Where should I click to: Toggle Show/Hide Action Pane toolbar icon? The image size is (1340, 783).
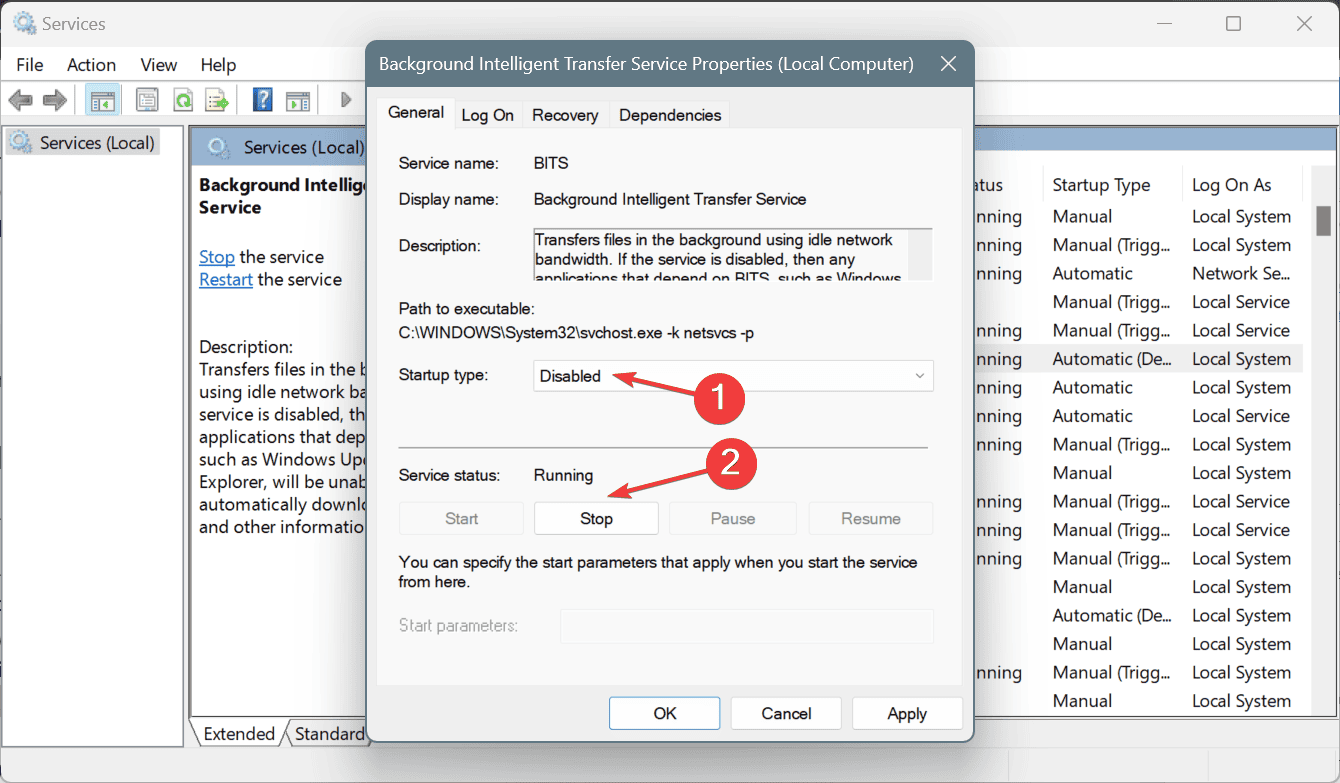(298, 100)
